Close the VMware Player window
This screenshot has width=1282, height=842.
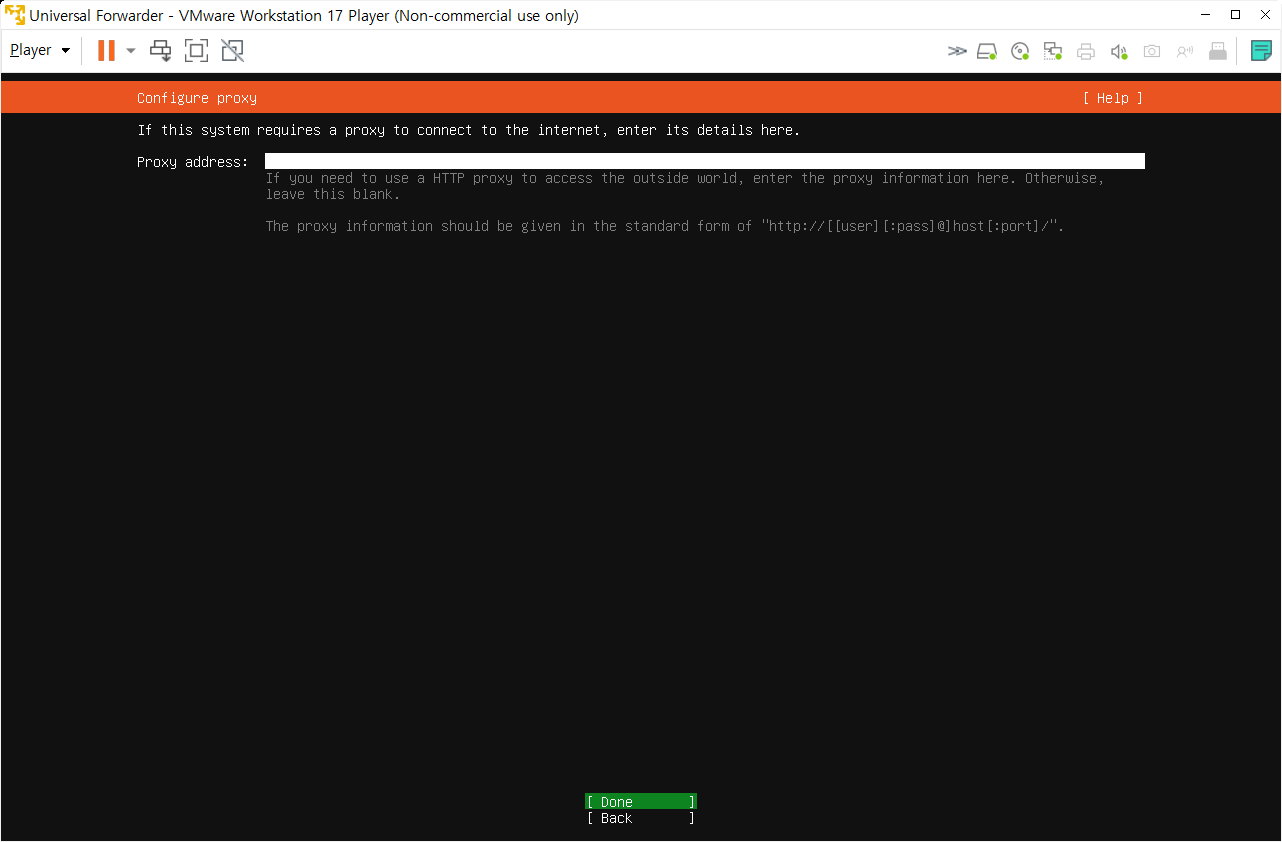[1264, 15]
